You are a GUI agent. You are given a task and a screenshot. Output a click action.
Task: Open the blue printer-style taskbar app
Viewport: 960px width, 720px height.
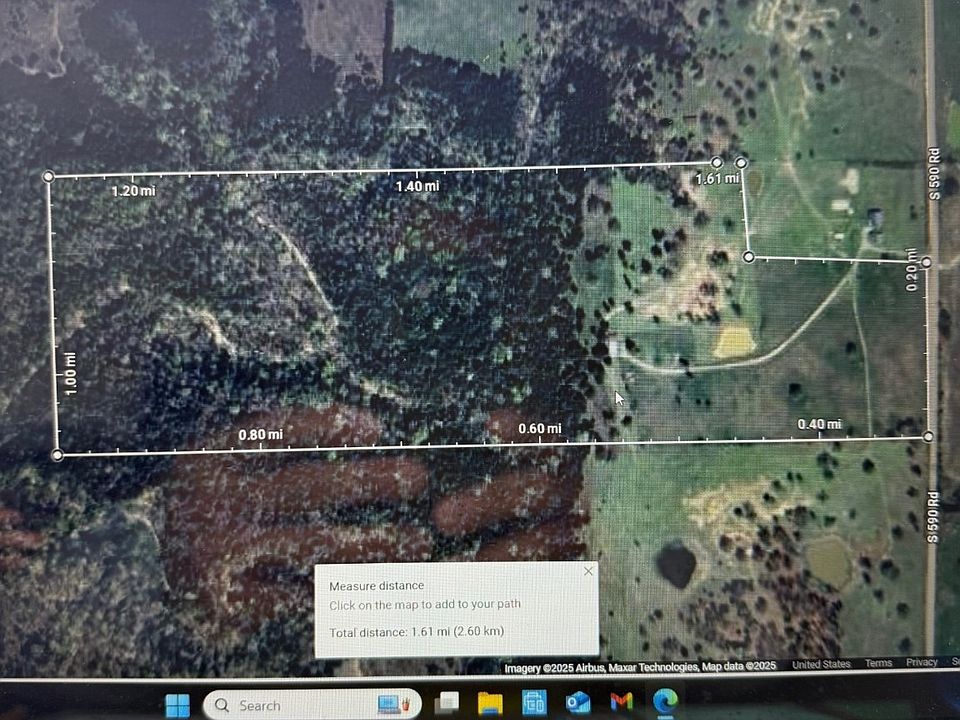pos(533,703)
